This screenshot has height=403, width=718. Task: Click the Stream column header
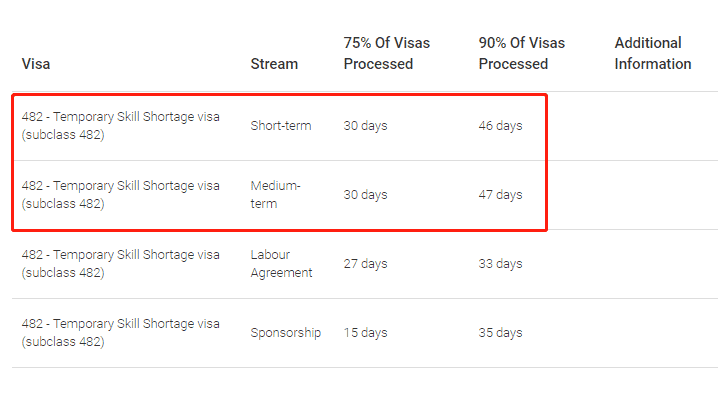coord(274,64)
